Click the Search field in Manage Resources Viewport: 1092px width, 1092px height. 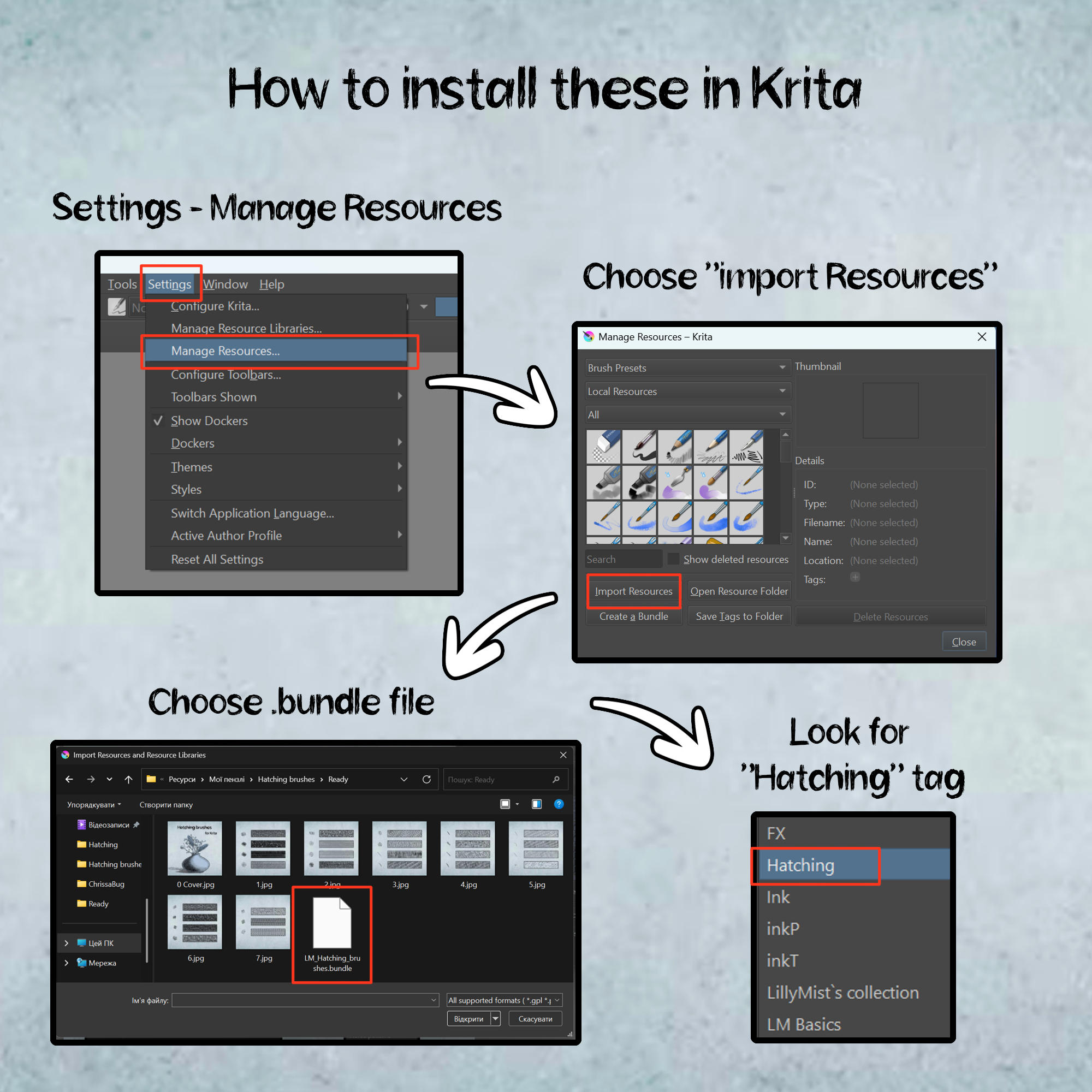pos(623,559)
